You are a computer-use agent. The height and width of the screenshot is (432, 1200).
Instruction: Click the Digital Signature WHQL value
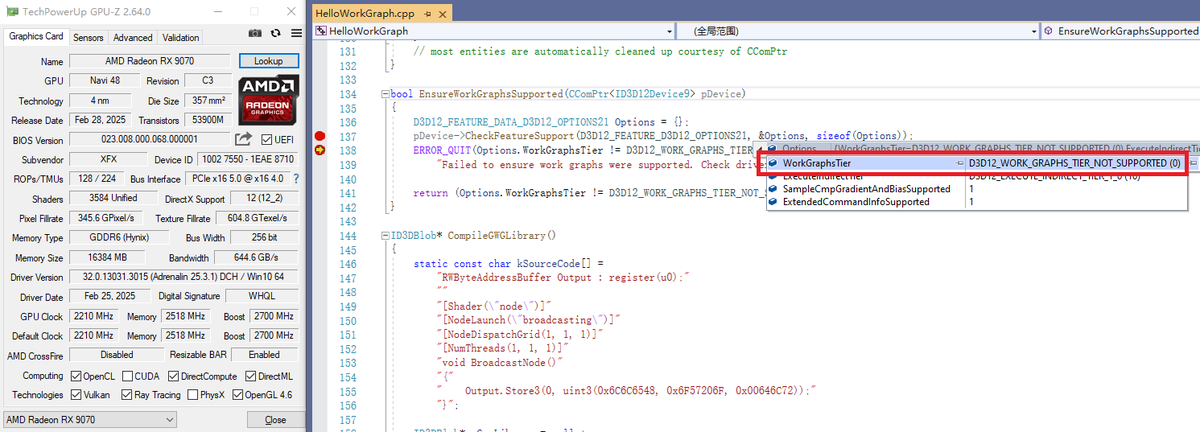[261, 296]
